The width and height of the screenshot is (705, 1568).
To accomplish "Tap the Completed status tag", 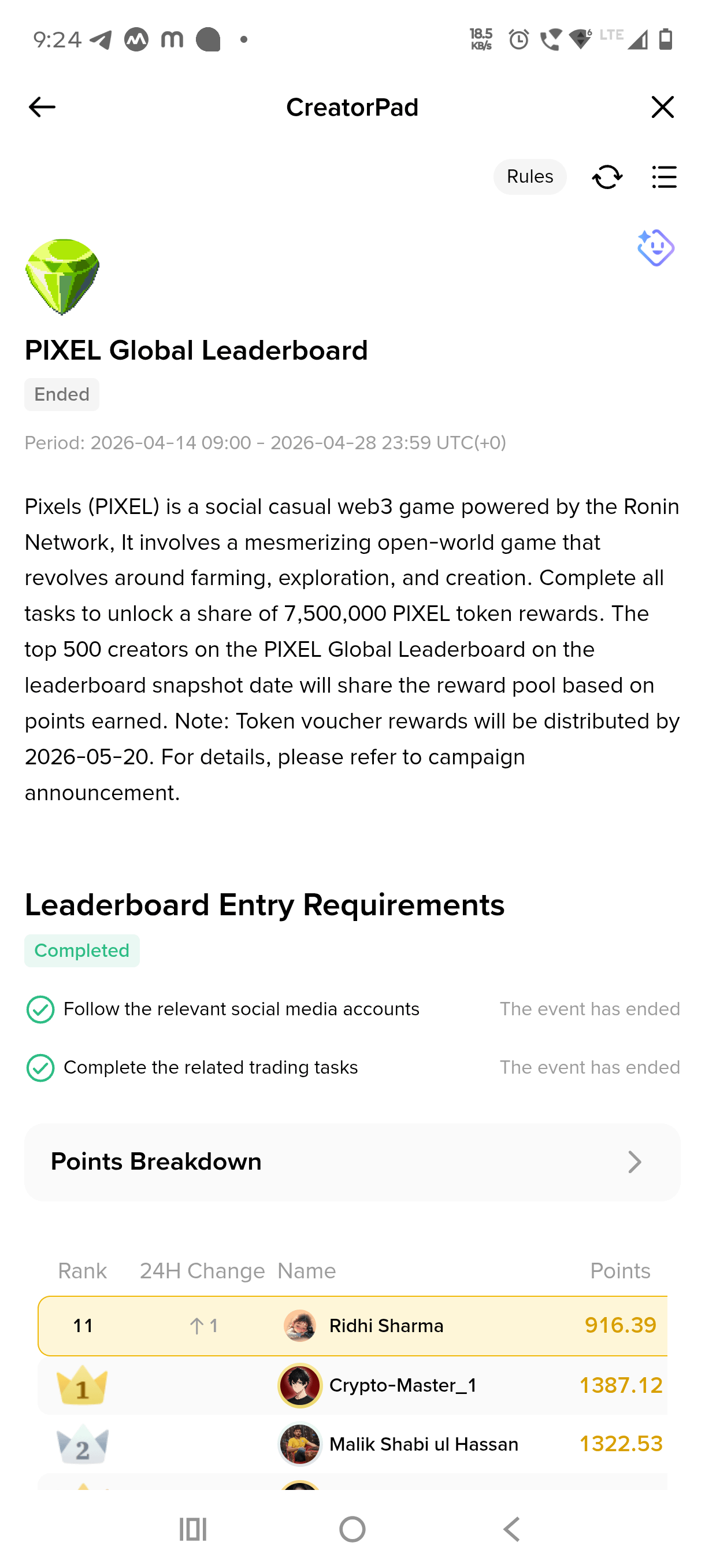I will pos(82,951).
